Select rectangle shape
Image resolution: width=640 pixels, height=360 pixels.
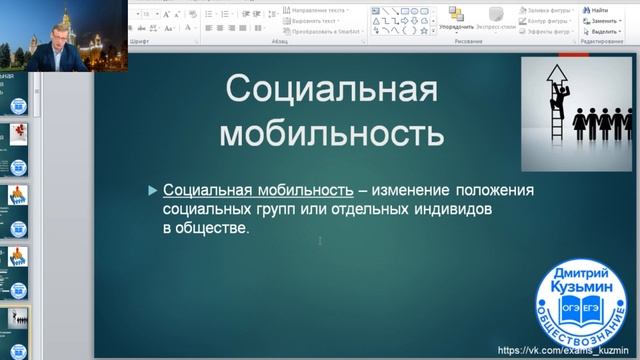[x=405, y=11]
